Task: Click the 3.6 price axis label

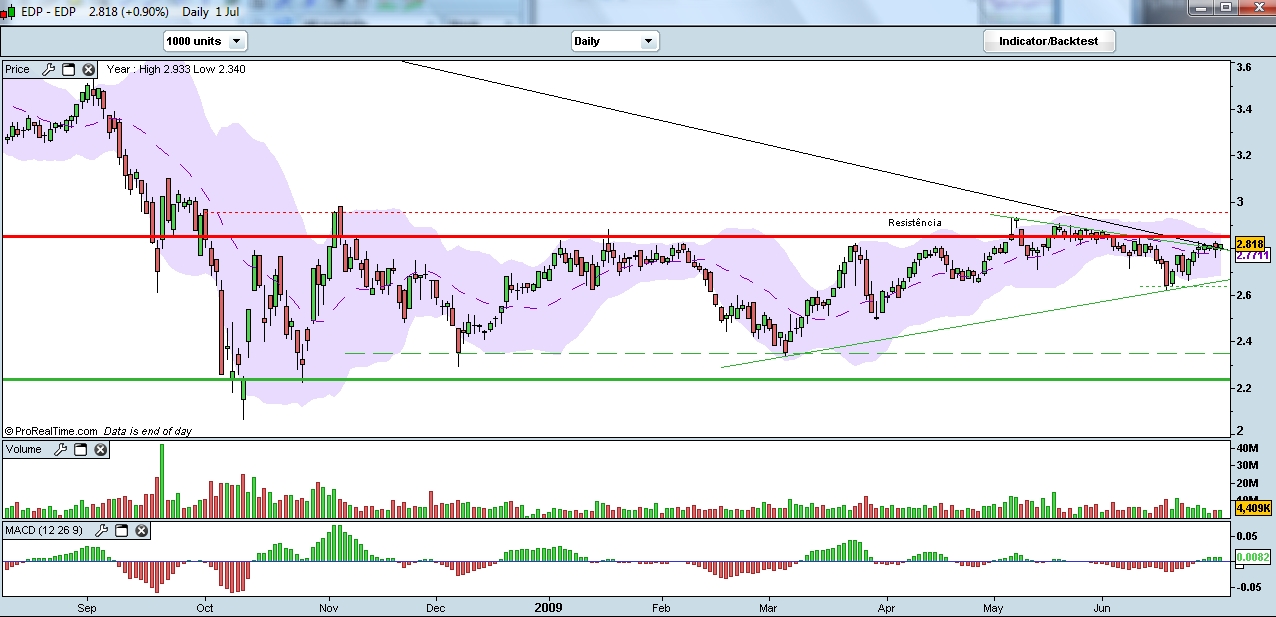Action: [1244, 67]
